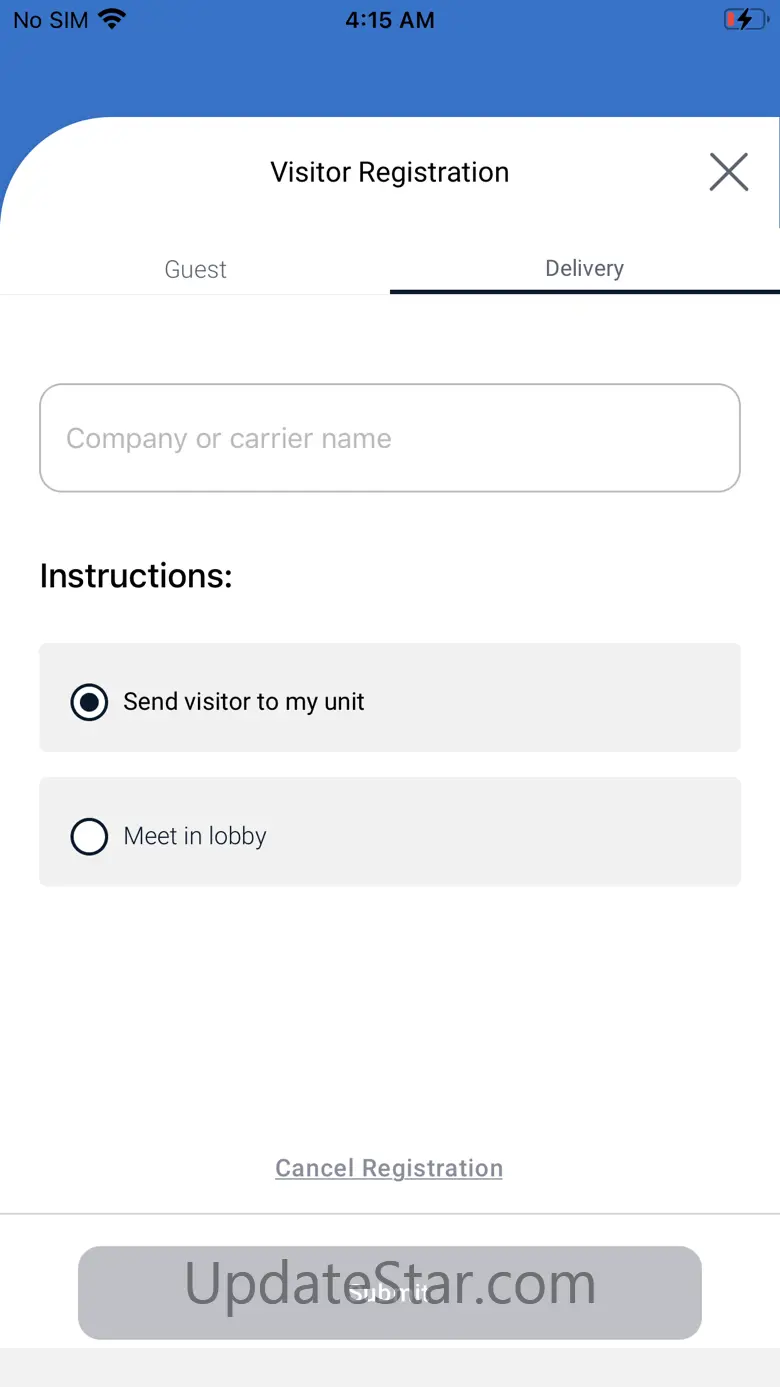Tap the light gray strip below Submit
This screenshot has width=780, height=1387.
[390, 1367]
